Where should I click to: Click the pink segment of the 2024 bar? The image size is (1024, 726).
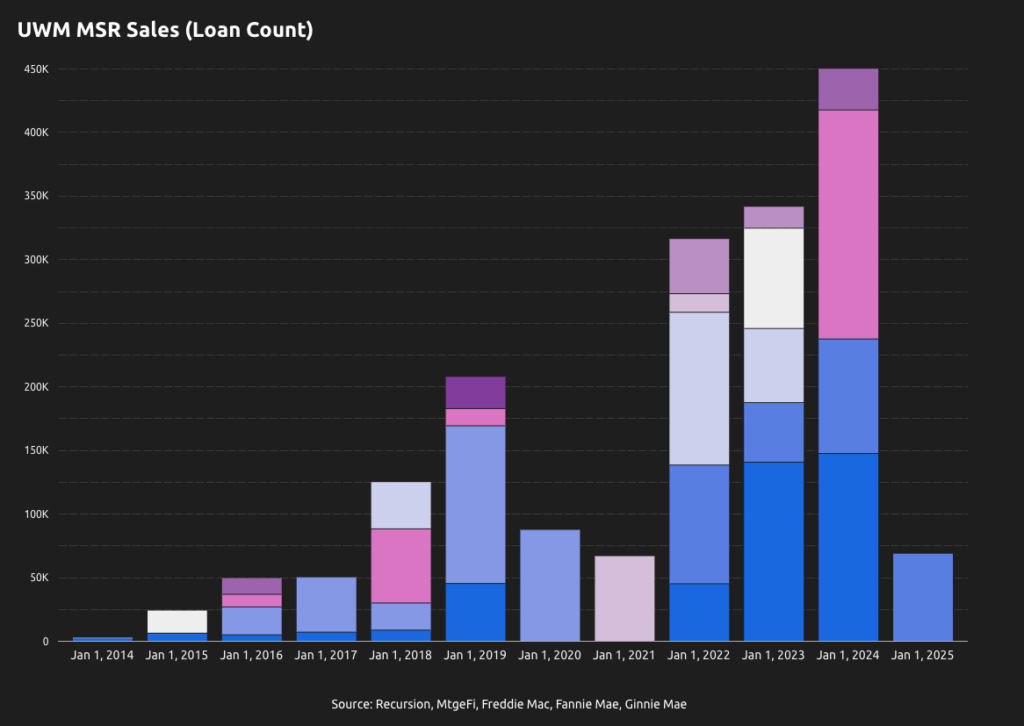848,224
